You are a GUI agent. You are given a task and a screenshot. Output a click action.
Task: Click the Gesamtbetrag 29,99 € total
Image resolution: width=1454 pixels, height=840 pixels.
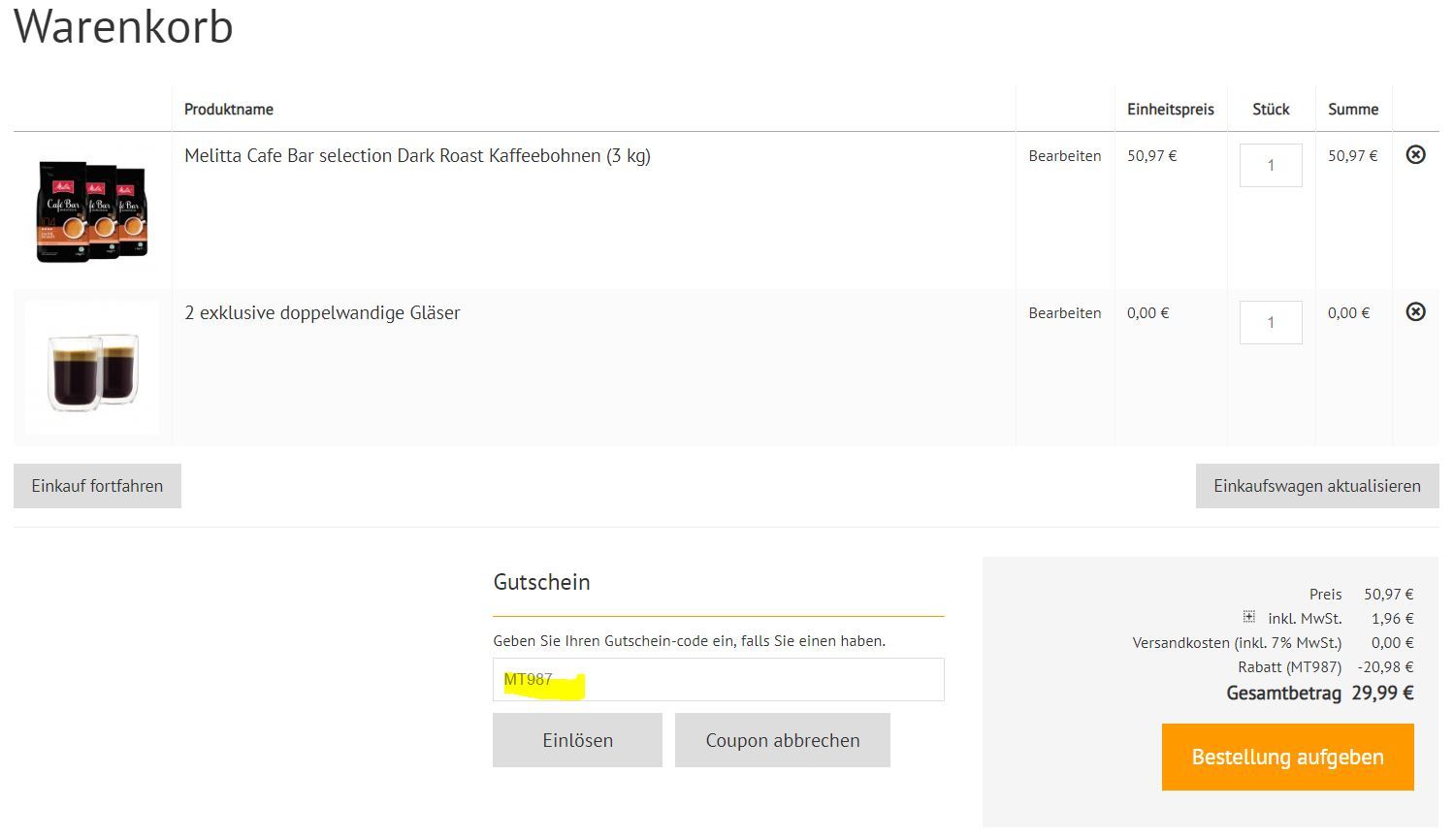pos(1319,693)
